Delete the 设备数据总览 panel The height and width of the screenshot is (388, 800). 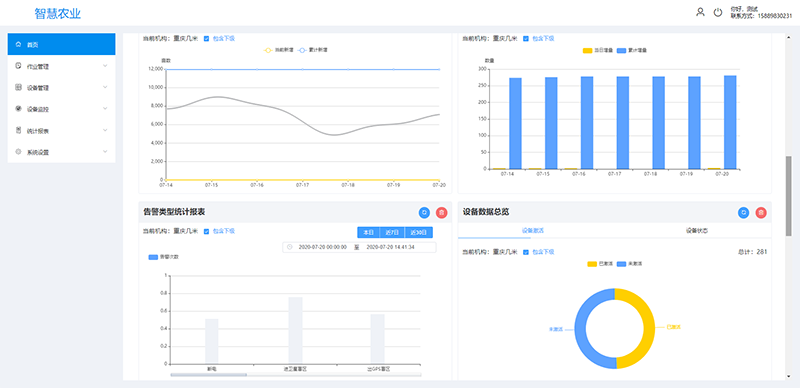pyautogui.click(x=761, y=212)
